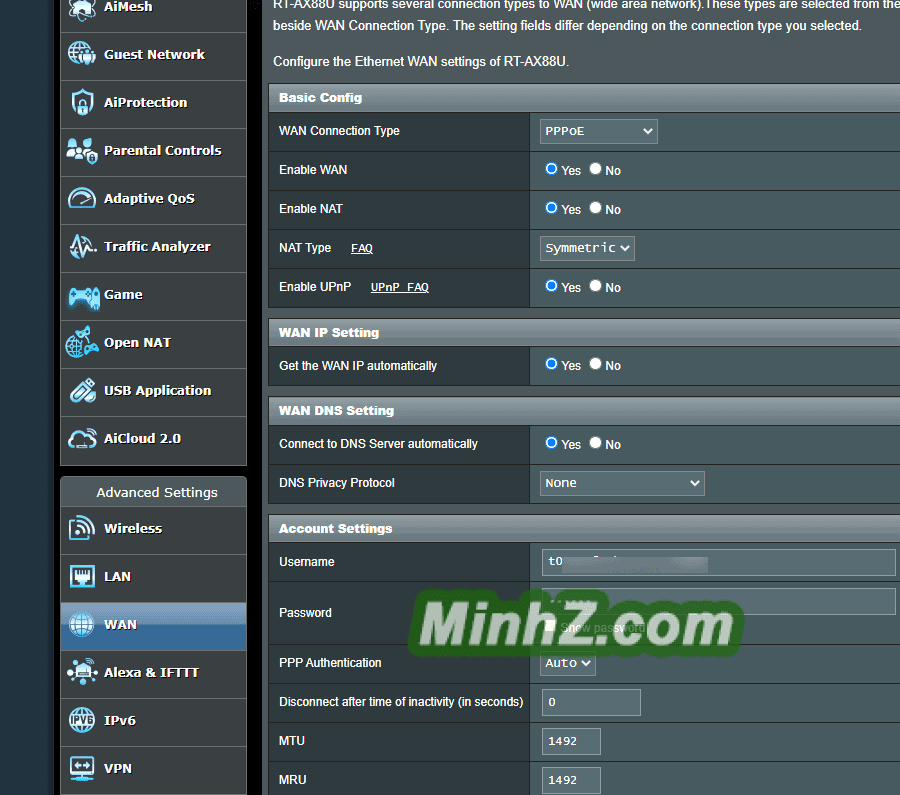Click the Adaptive QoS gauge icon

82,199
